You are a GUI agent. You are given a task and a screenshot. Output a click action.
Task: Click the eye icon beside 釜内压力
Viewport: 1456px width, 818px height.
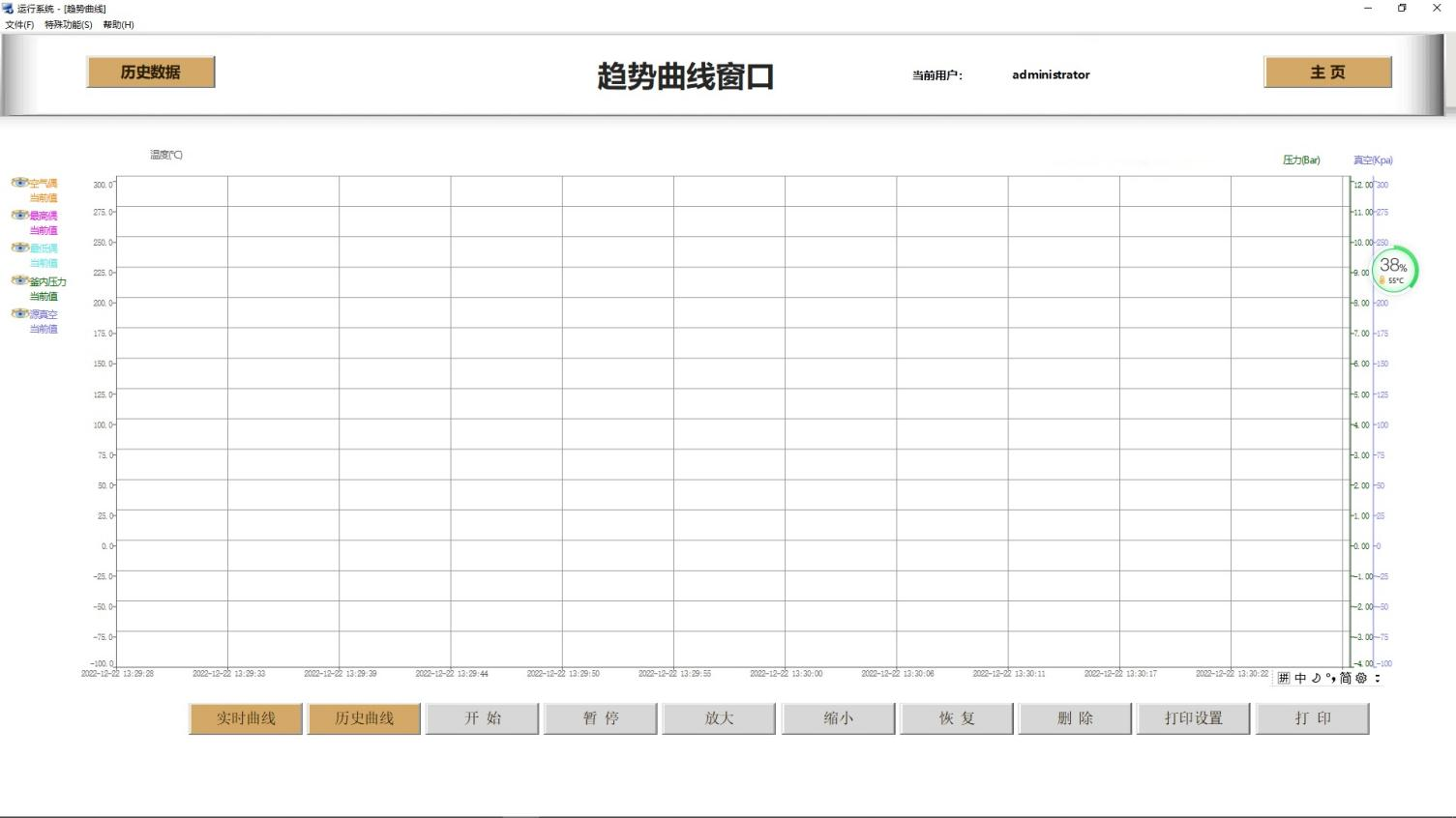coord(19,280)
